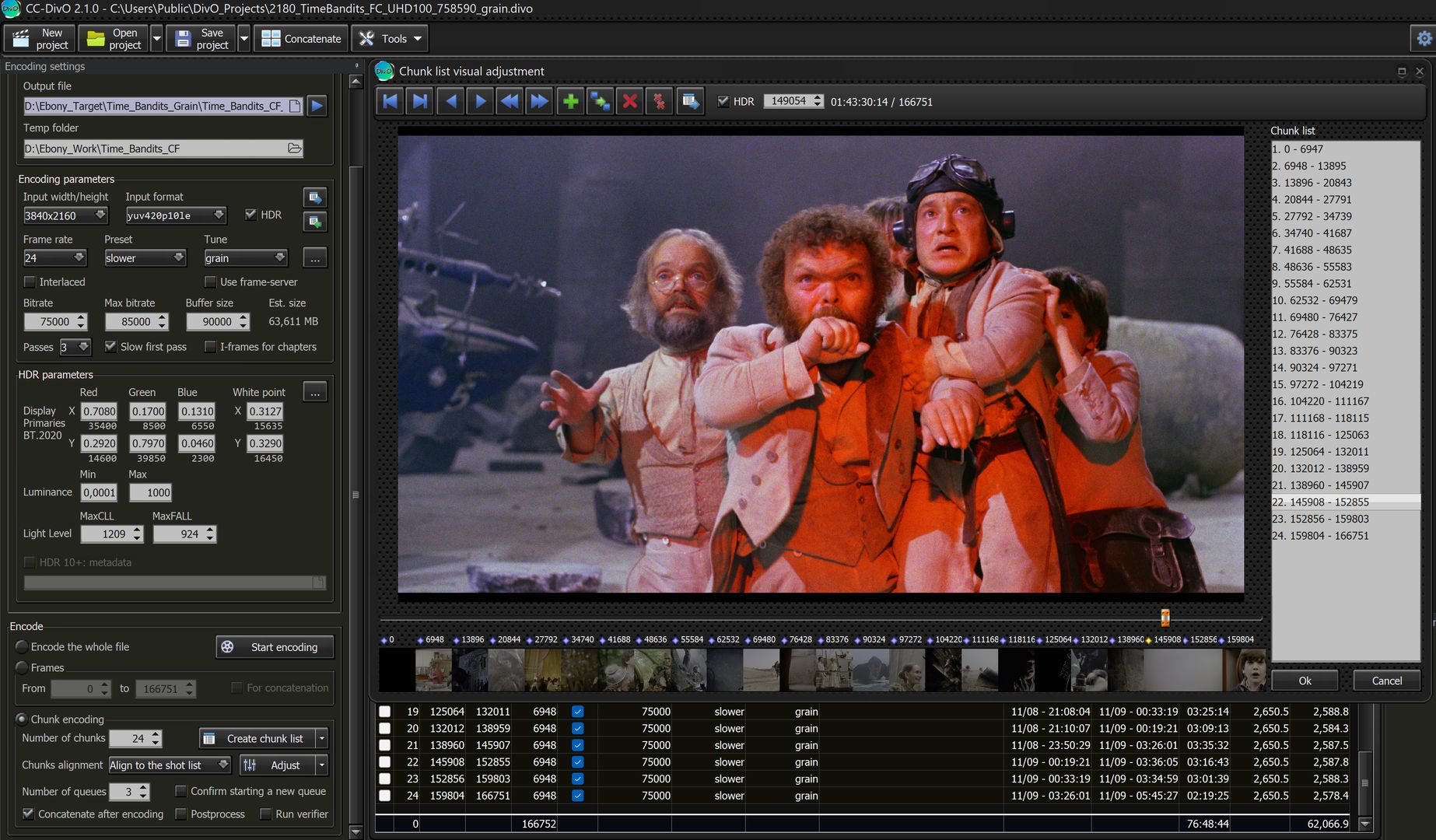Click the Adjust button
1436x840 pixels.
[x=278, y=765]
